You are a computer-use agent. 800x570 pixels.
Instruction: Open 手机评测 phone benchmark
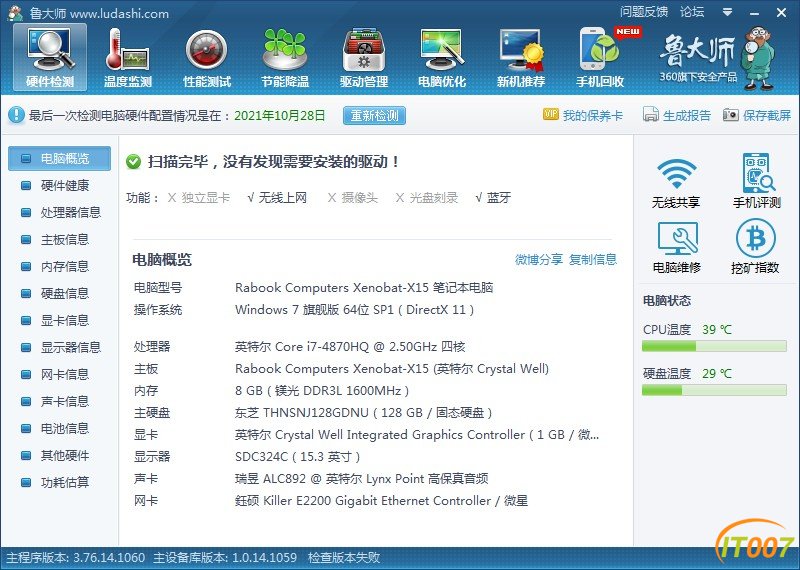757,181
